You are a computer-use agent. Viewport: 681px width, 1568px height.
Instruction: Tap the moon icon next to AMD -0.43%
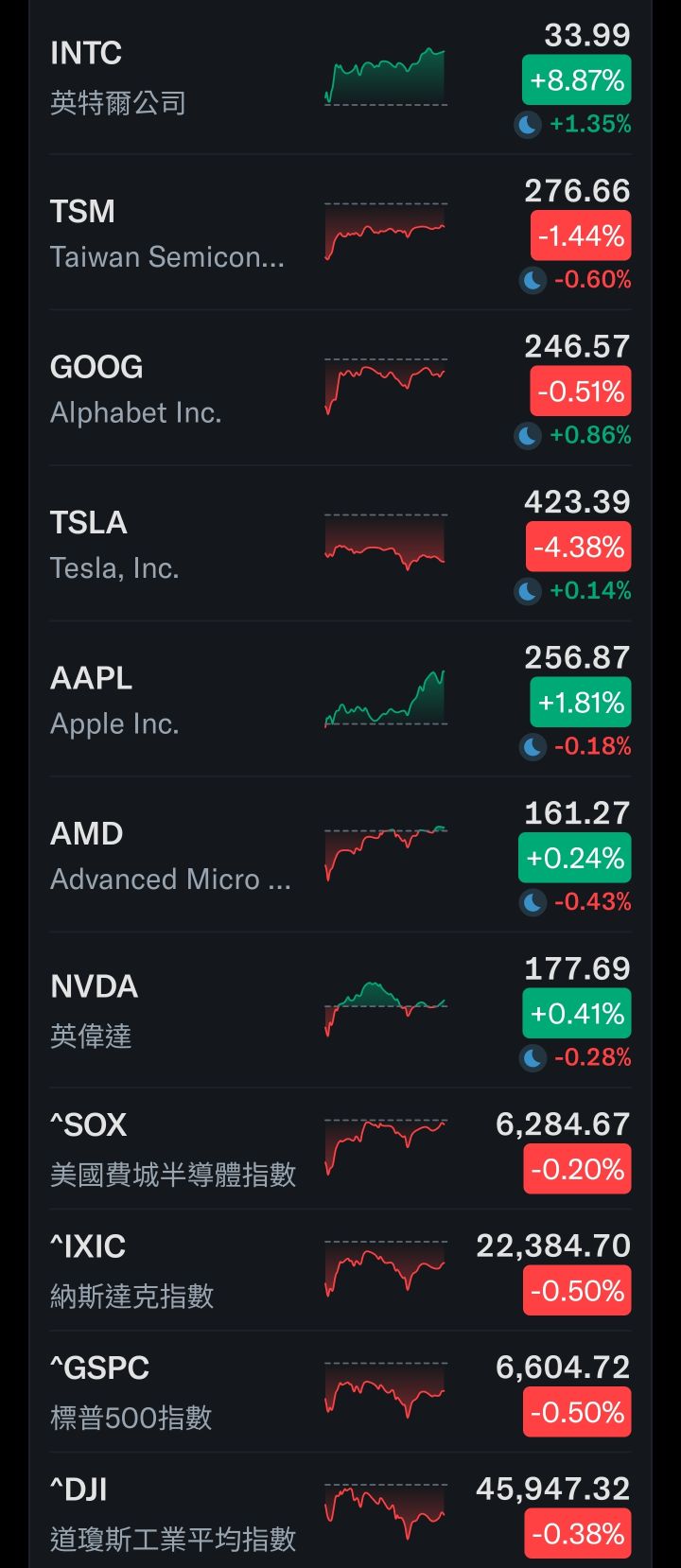(x=533, y=902)
